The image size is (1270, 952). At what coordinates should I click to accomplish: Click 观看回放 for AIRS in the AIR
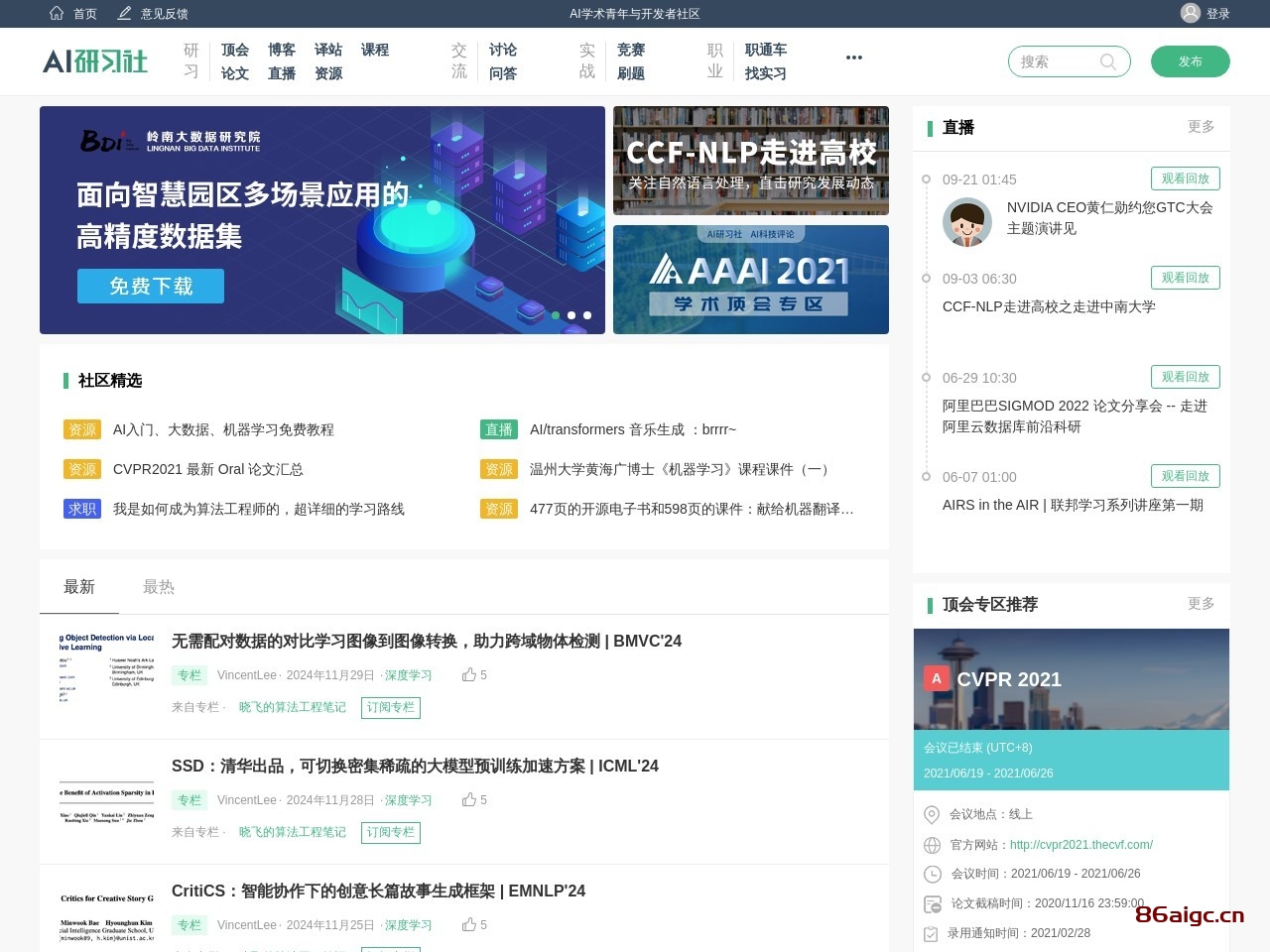pos(1186,476)
